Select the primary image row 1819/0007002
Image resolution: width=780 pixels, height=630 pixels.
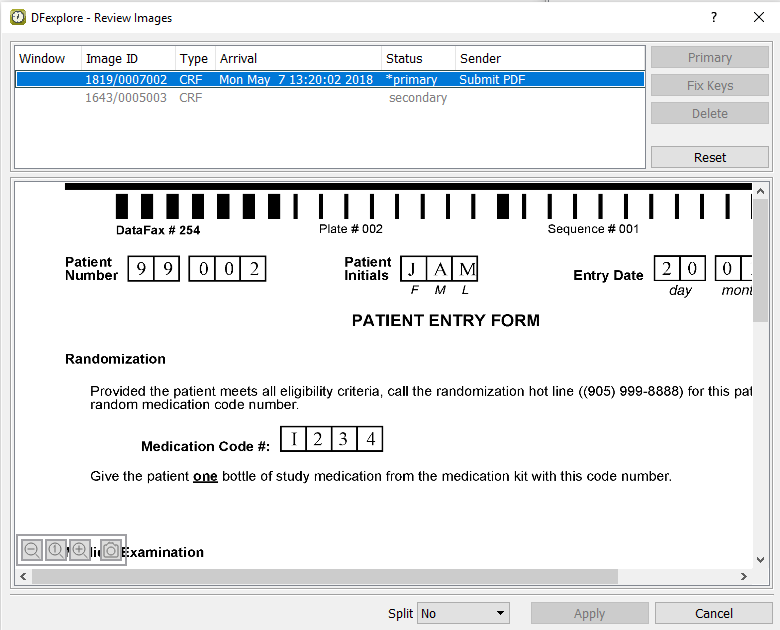330,79
